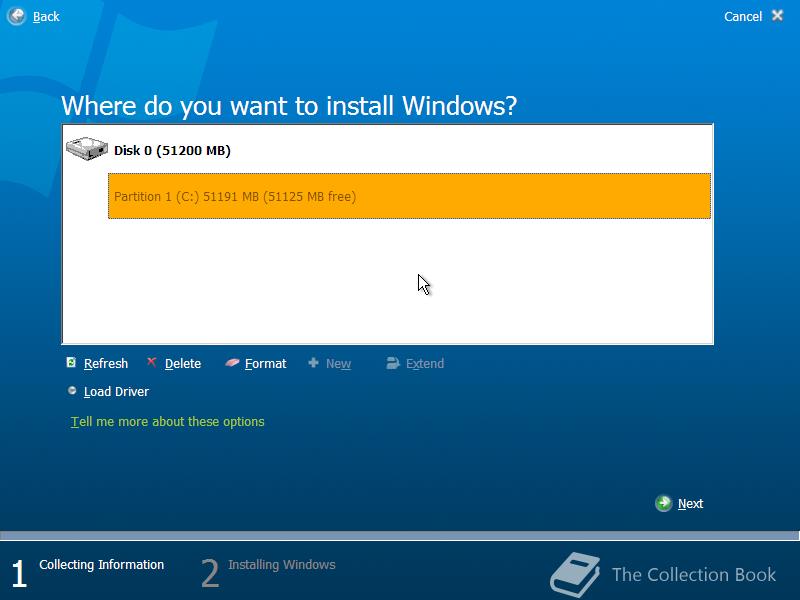Click the Load Driver disc icon
The height and width of the screenshot is (600, 800).
(x=72, y=390)
